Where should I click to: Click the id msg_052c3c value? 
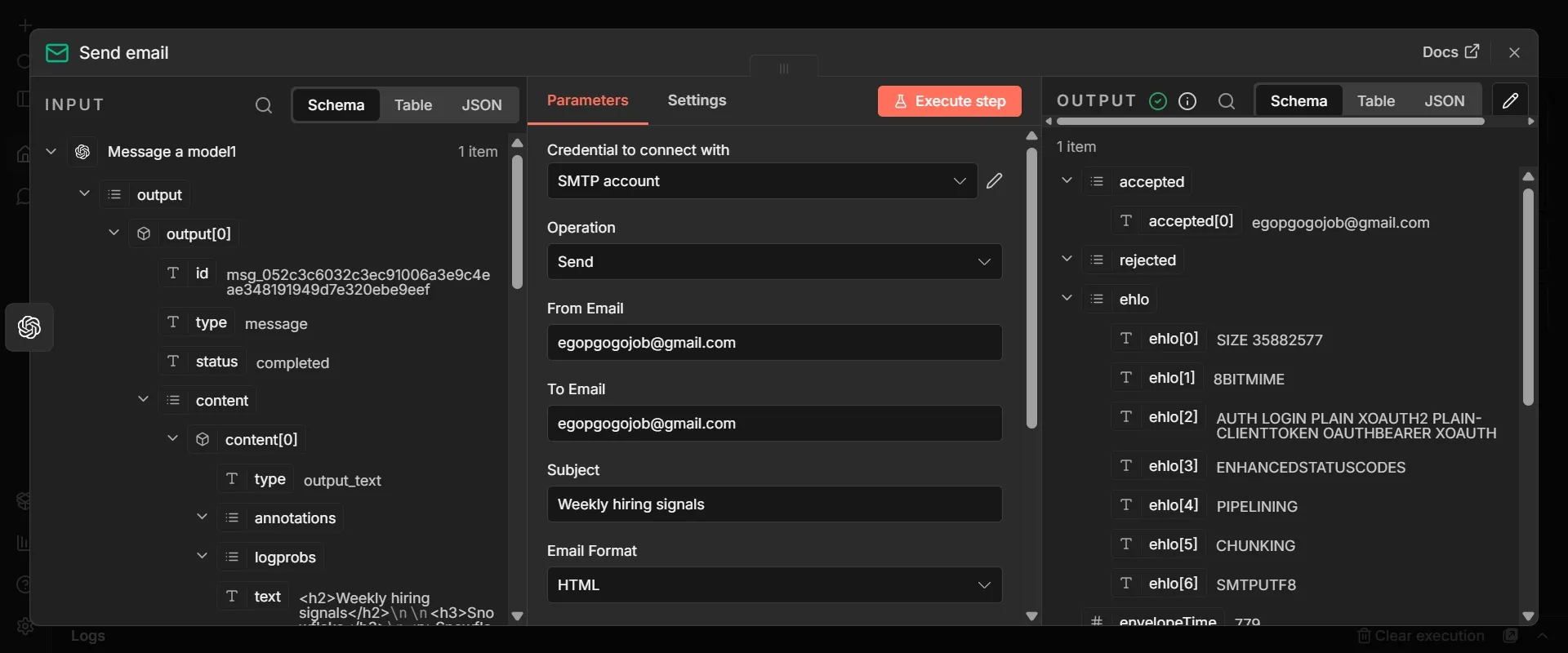point(358,282)
